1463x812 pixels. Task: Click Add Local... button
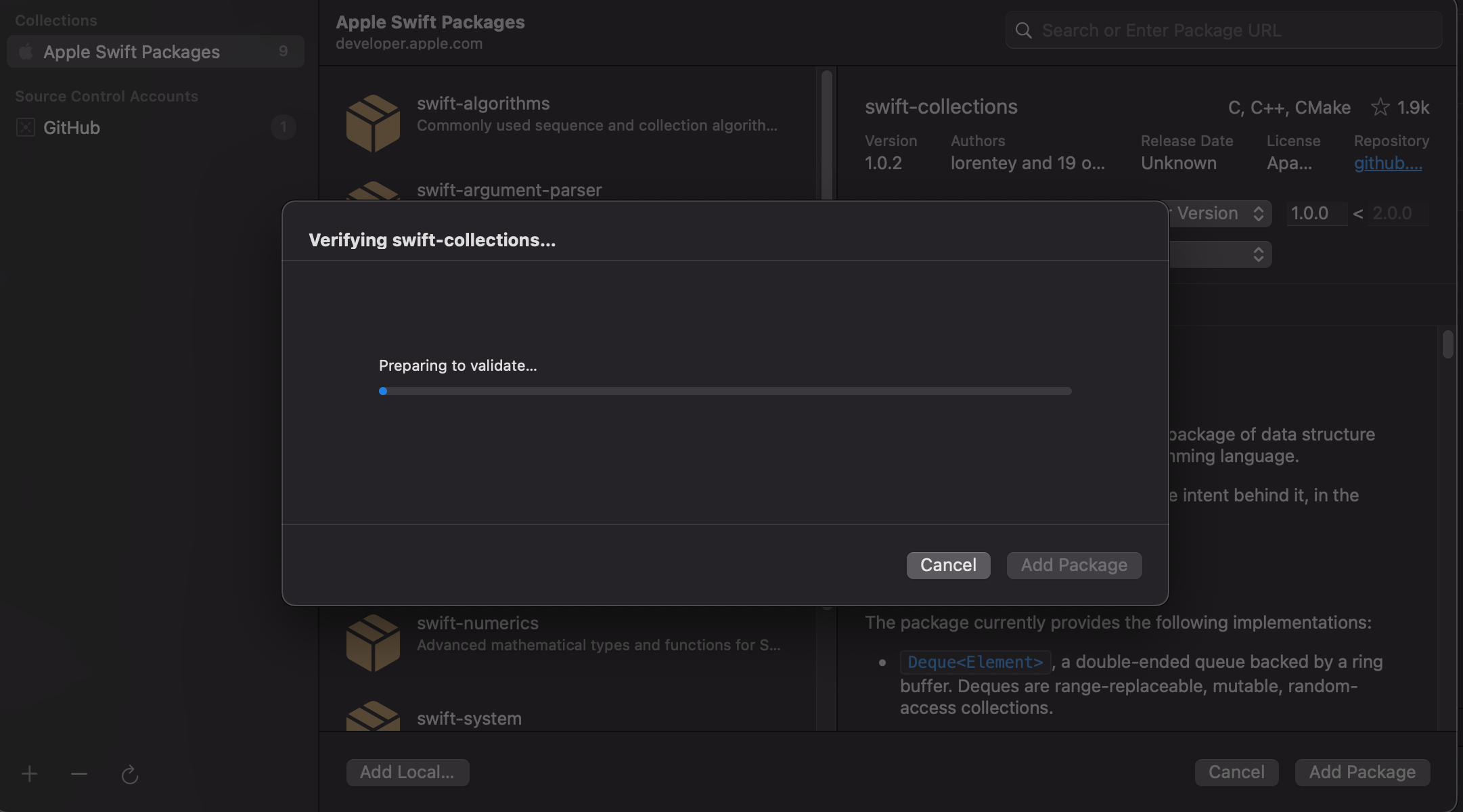pos(407,772)
